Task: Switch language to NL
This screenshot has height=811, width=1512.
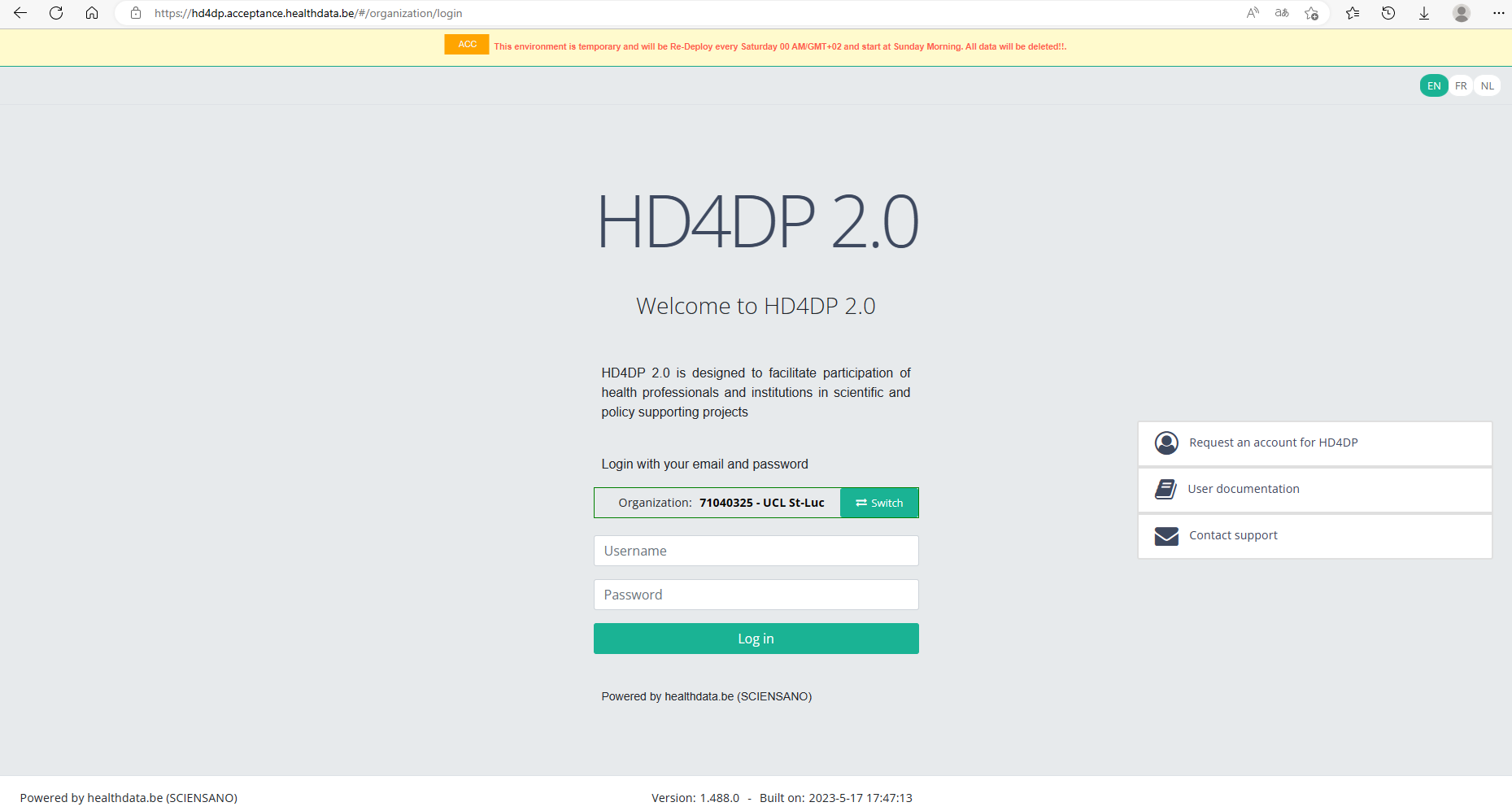Action: coord(1488,85)
